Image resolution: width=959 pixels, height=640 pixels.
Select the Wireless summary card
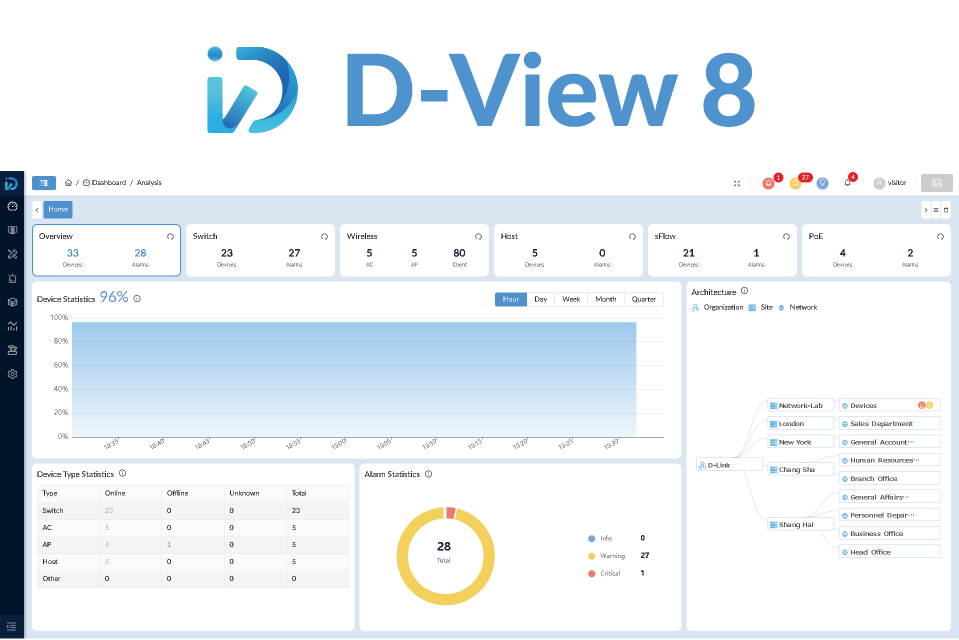click(x=414, y=250)
